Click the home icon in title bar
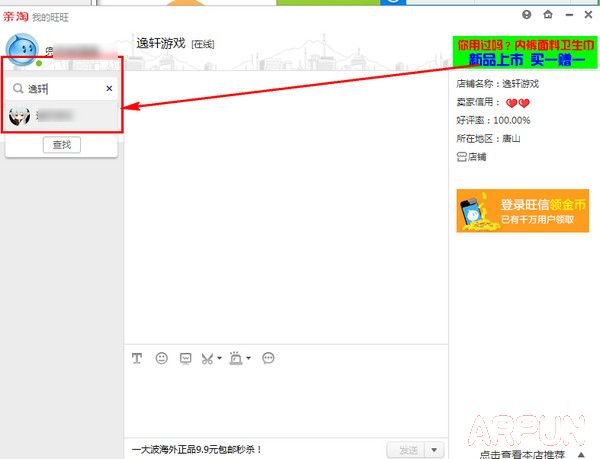Image resolution: width=600 pixels, height=459 pixels. coord(547,15)
